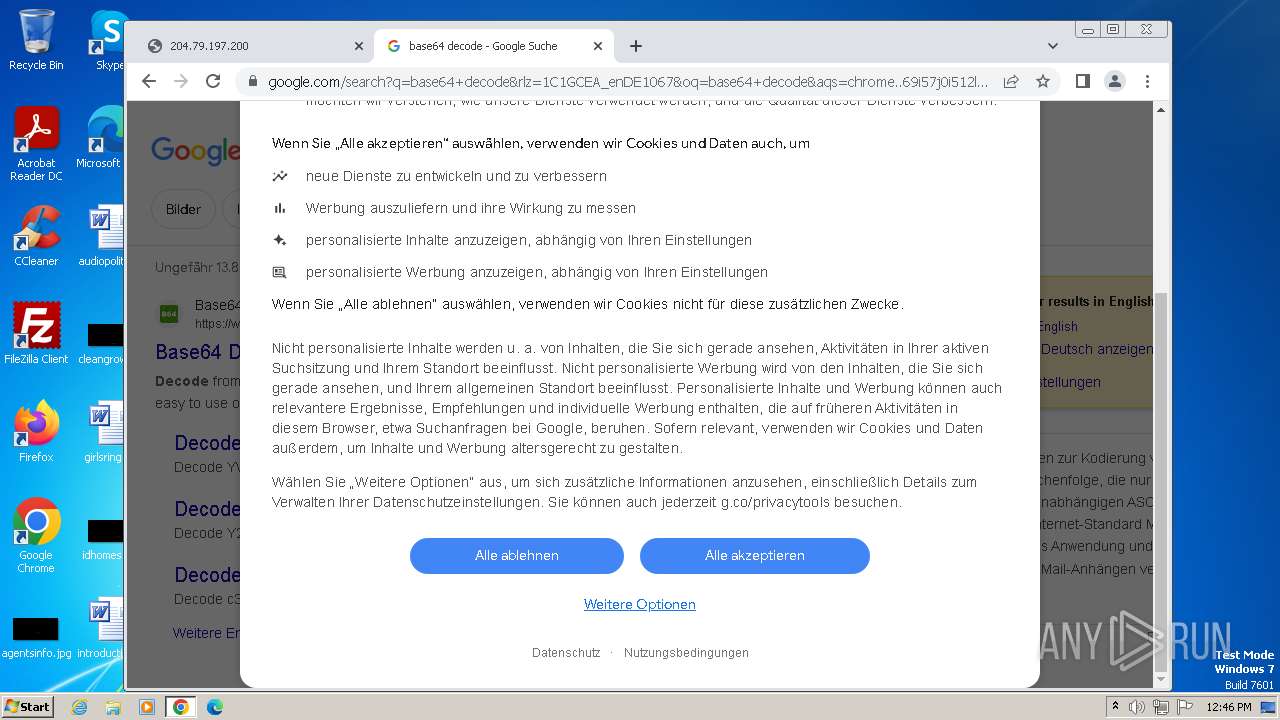Viewport: 1280px width, 720px height.
Task: Click the network tray icon
Action: (x=1161, y=707)
